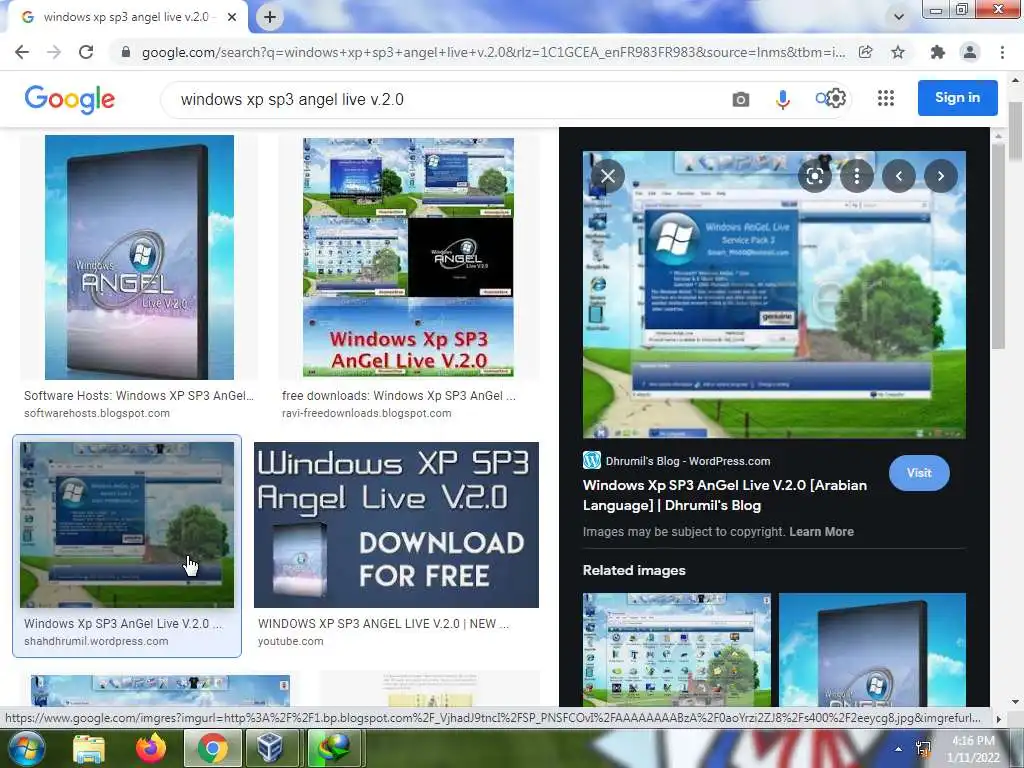1024x768 pixels.
Task: Start voice search with the microphone
Action: pyautogui.click(x=782, y=99)
